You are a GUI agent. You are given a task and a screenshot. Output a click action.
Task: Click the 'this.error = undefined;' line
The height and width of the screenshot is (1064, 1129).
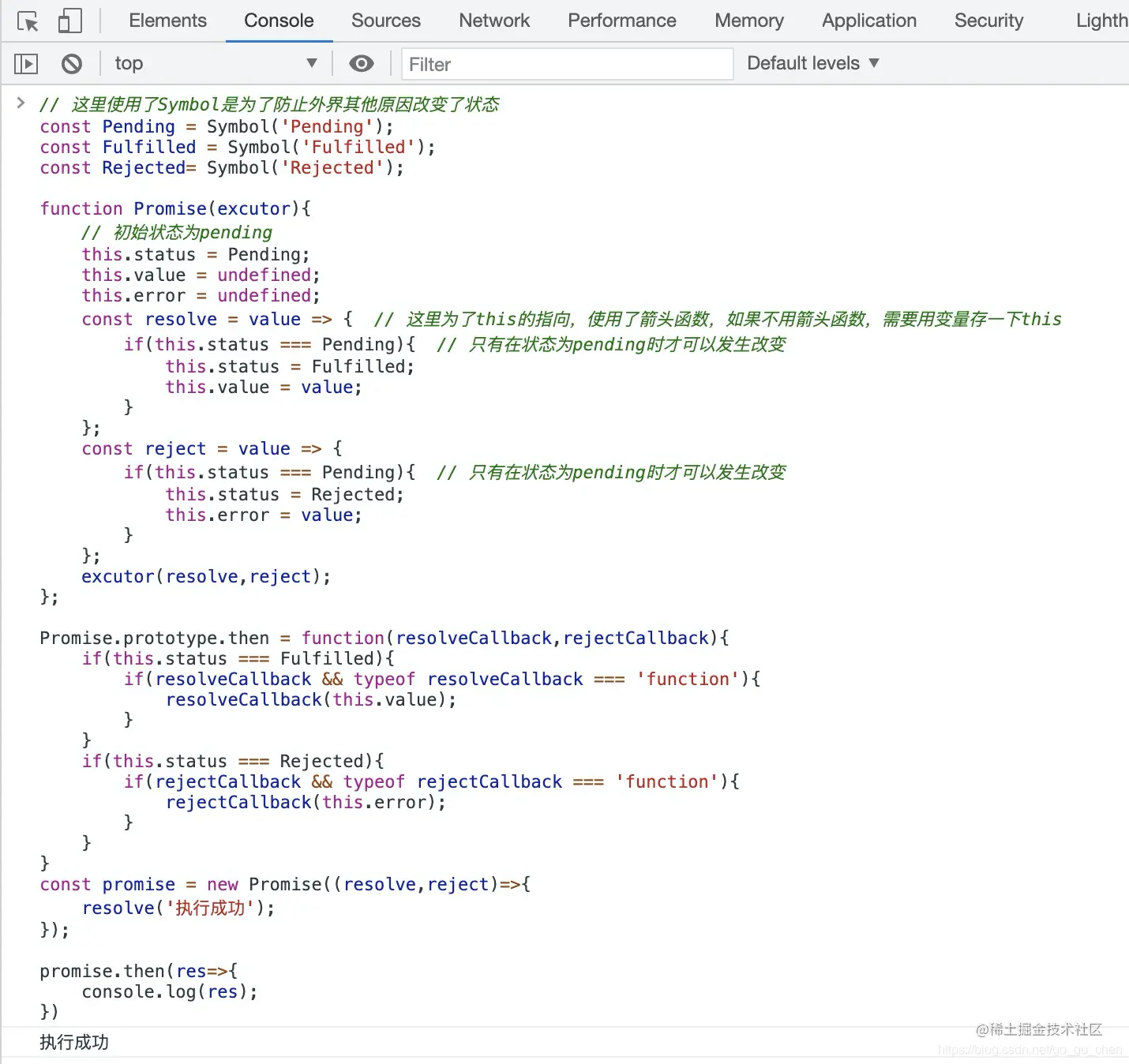[x=201, y=295]
